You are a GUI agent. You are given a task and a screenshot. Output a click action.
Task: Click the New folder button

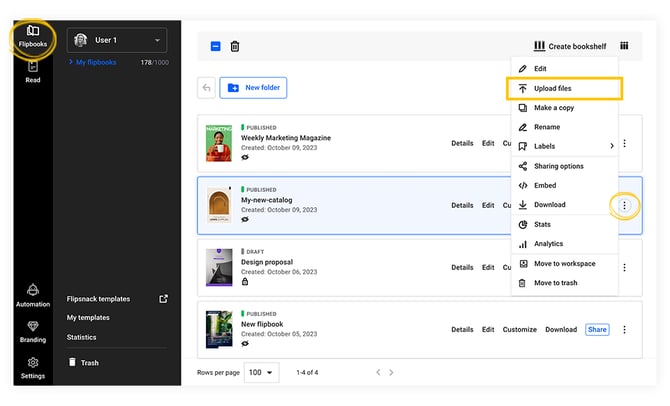253,88
